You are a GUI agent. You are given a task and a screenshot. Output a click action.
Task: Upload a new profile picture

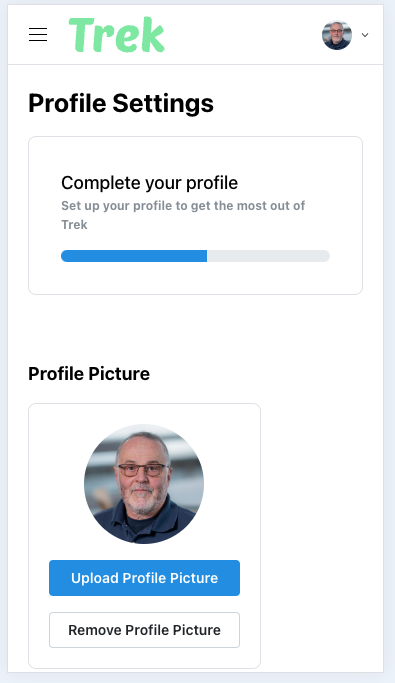144,578
